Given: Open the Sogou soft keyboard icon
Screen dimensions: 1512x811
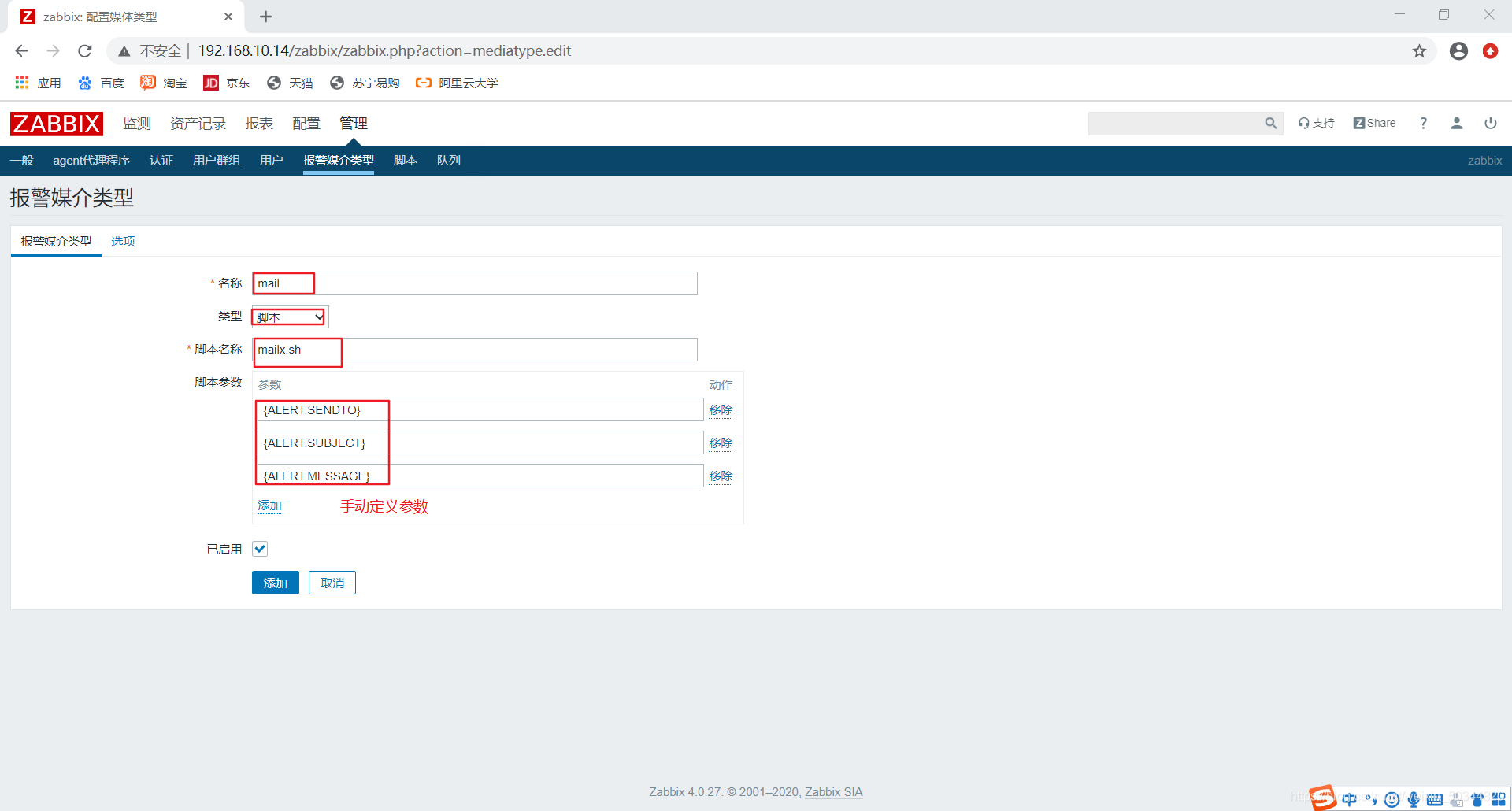Looking at the screenshot, I should tap(1435, 799).
